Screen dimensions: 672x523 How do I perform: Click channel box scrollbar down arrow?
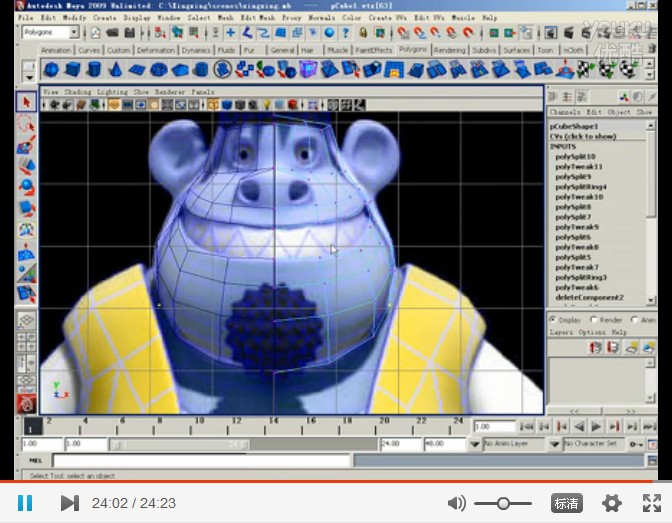point(651,301)
